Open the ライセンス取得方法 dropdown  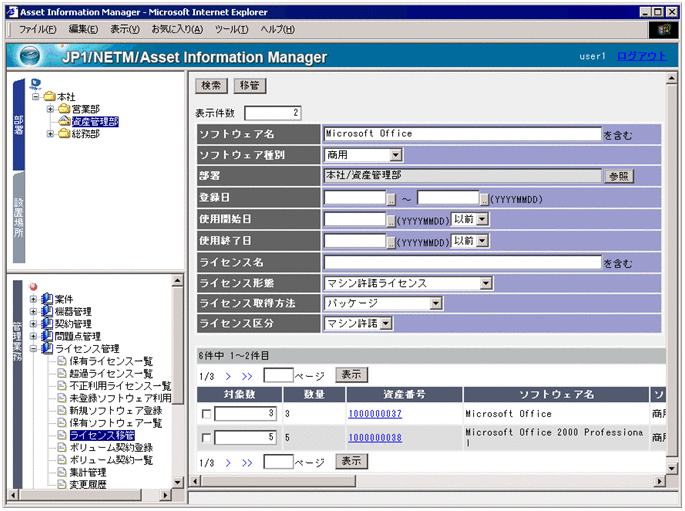(x=436, y=303)
